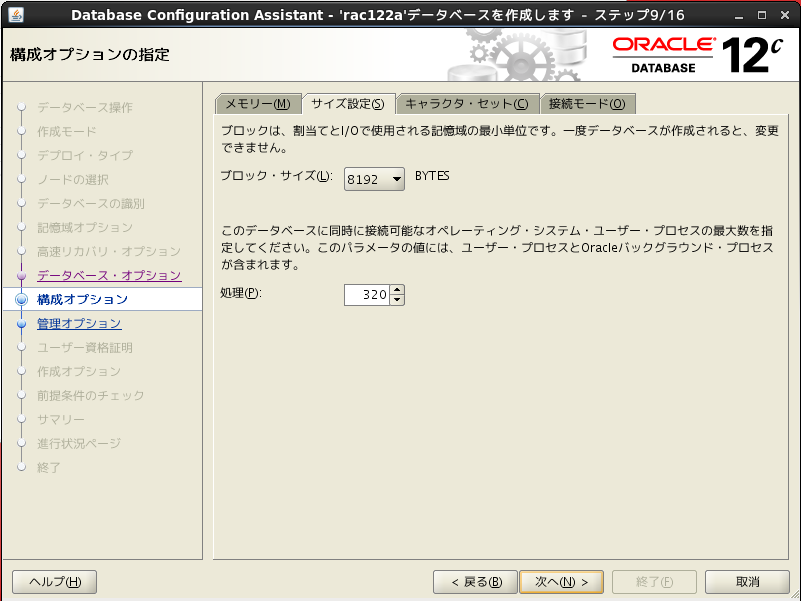The width and height of the screenshot is (801, 601).
Task: Click the Oracle Database 12c logo
Action: 697,55
